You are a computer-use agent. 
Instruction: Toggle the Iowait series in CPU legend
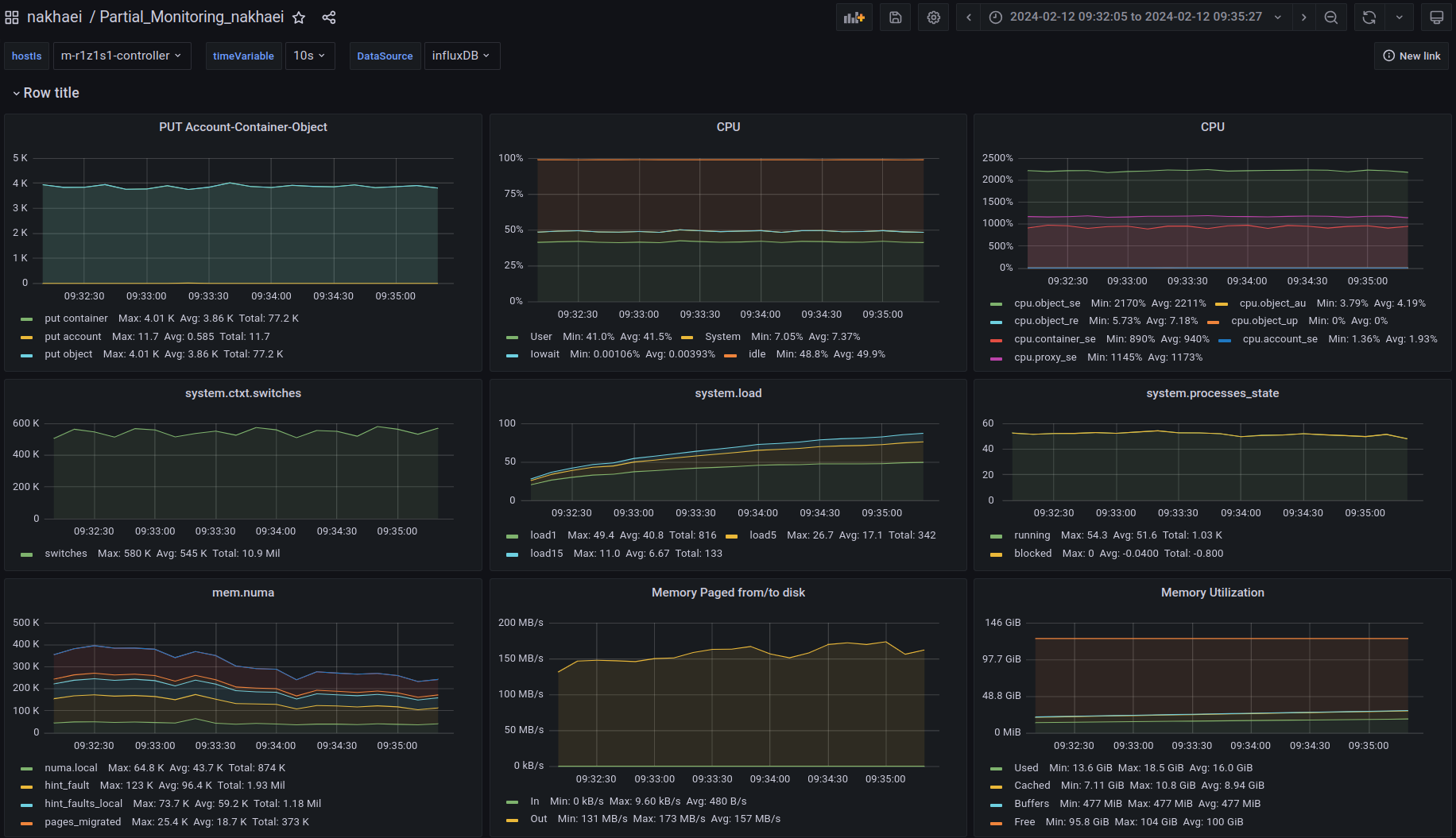pyautogui.click(x=544, y=354)
